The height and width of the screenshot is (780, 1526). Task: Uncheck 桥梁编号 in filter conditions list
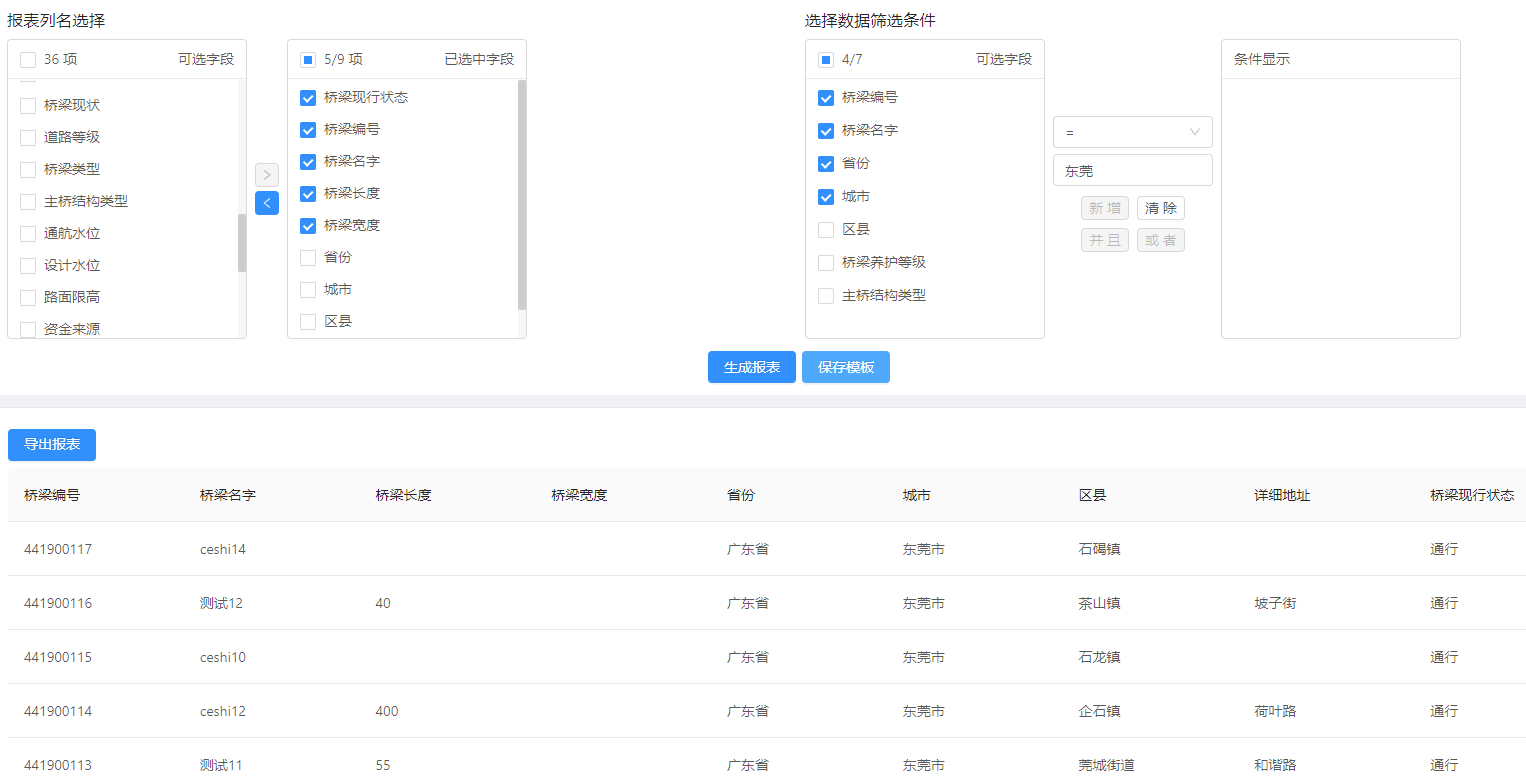[826, 98]
